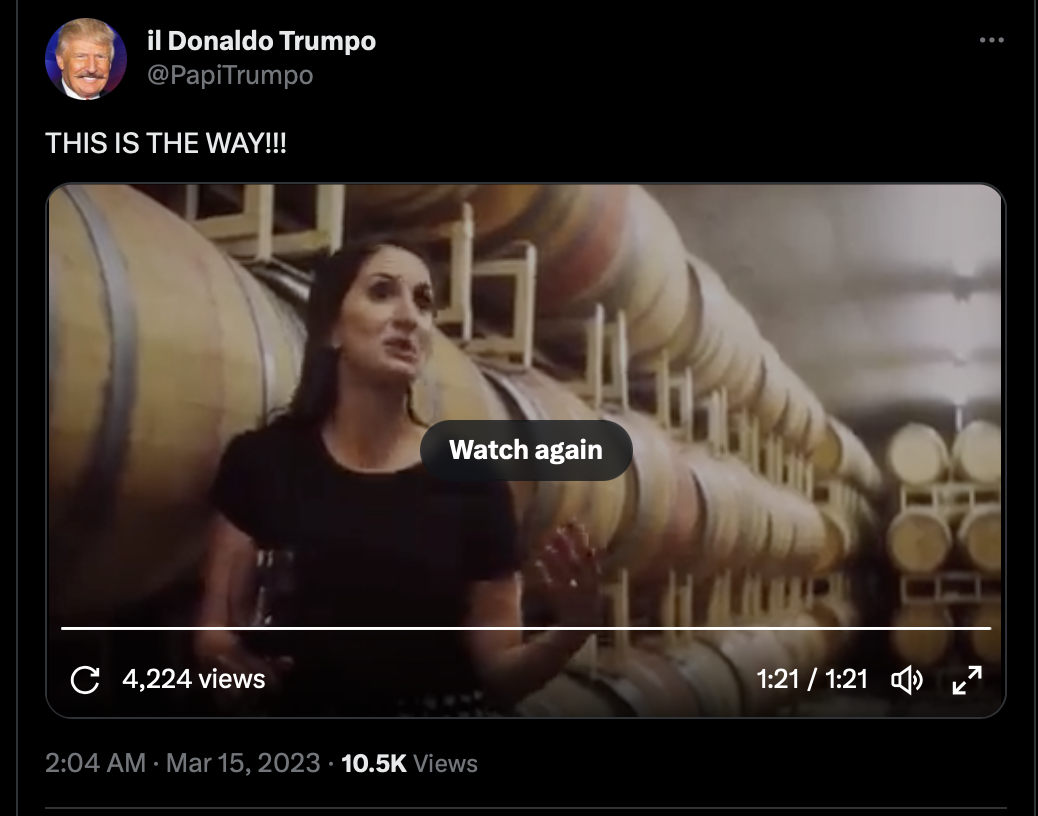
Task: Open the 10.5K Views analytics
Action: (x=409, y=763)
